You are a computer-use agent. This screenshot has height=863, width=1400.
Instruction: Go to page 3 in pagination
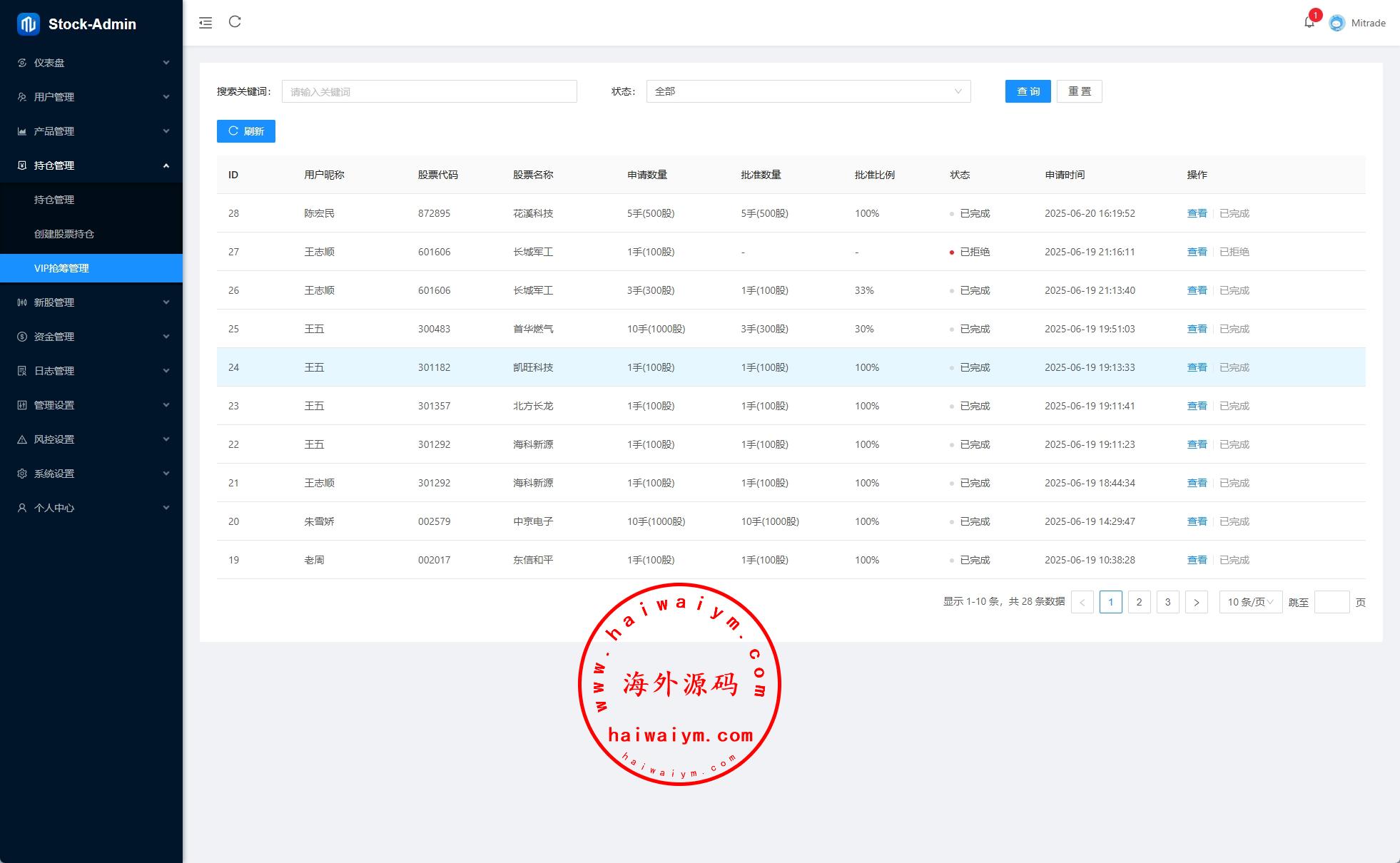(x=1167, y=602)
